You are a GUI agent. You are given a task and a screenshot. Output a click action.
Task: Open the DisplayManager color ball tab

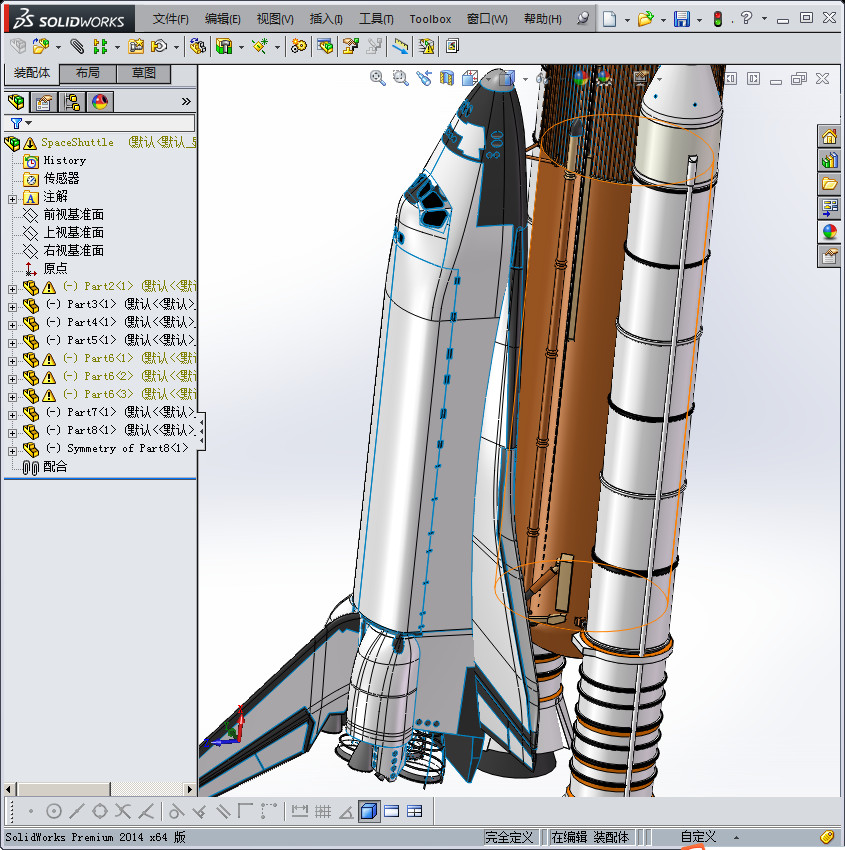tap(100, 102)
